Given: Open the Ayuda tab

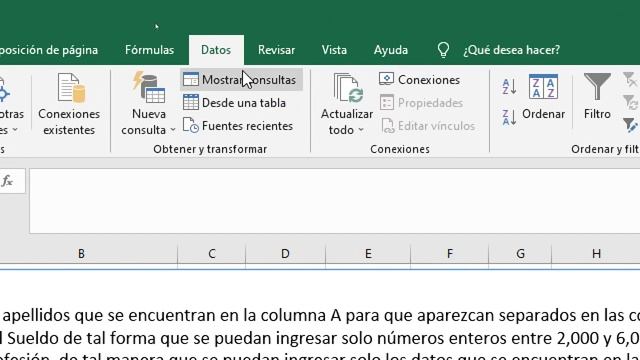Looking at the screenshot, I should pyautogui.click(x=391, y=50).
